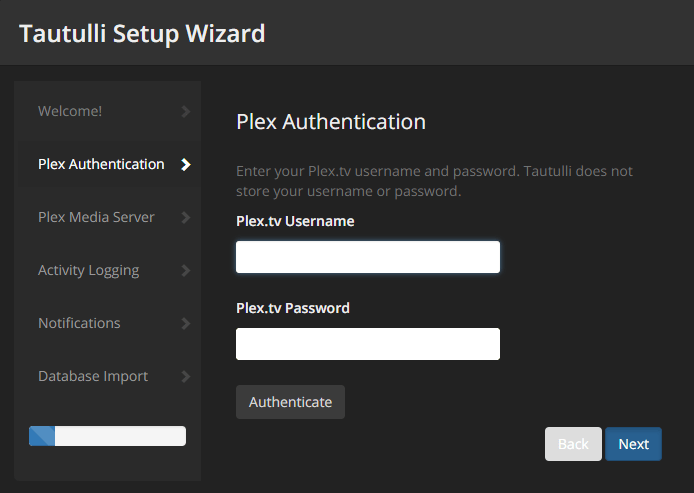Click the chevron next to Plex Media Server
Viewport: 694px width, 493px height.
tap(186, 217)
